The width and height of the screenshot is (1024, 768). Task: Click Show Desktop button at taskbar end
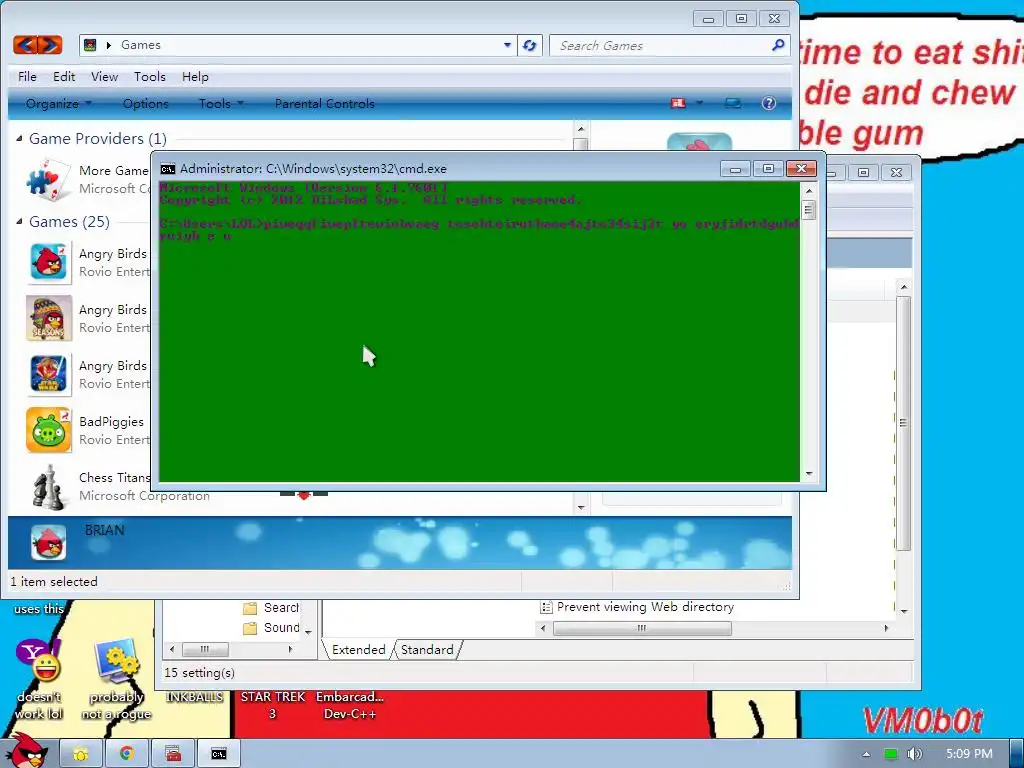[x=1017, y=754]
